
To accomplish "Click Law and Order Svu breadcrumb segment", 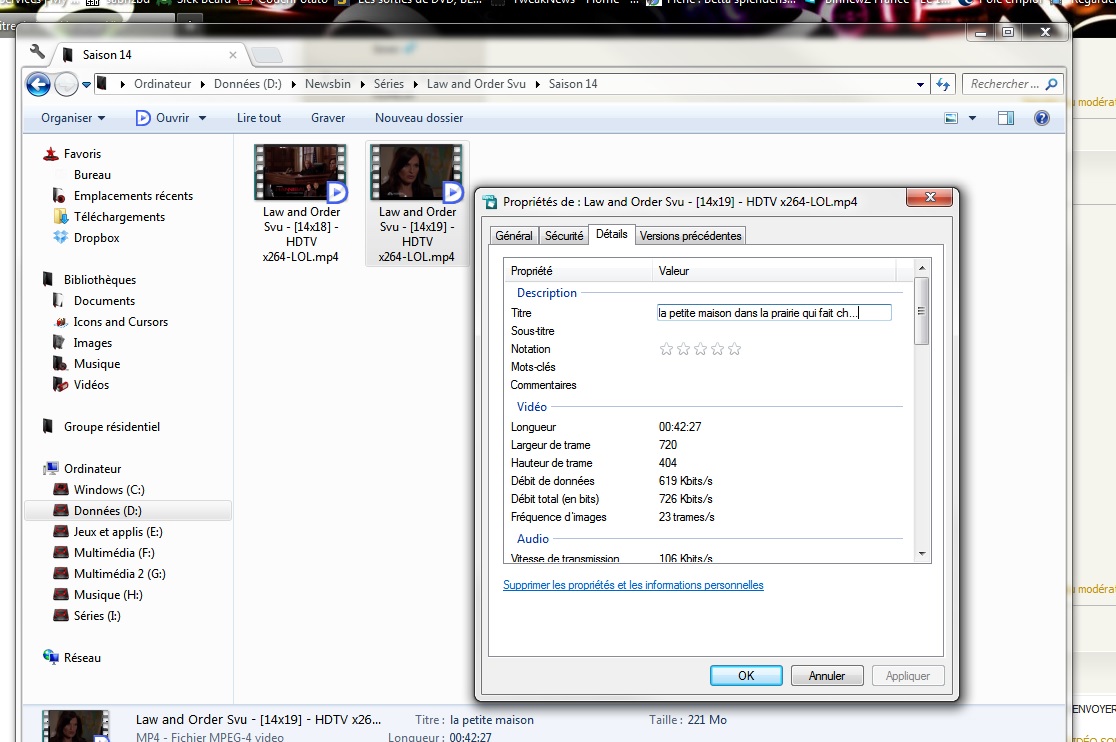I will [x=476, y=84].
